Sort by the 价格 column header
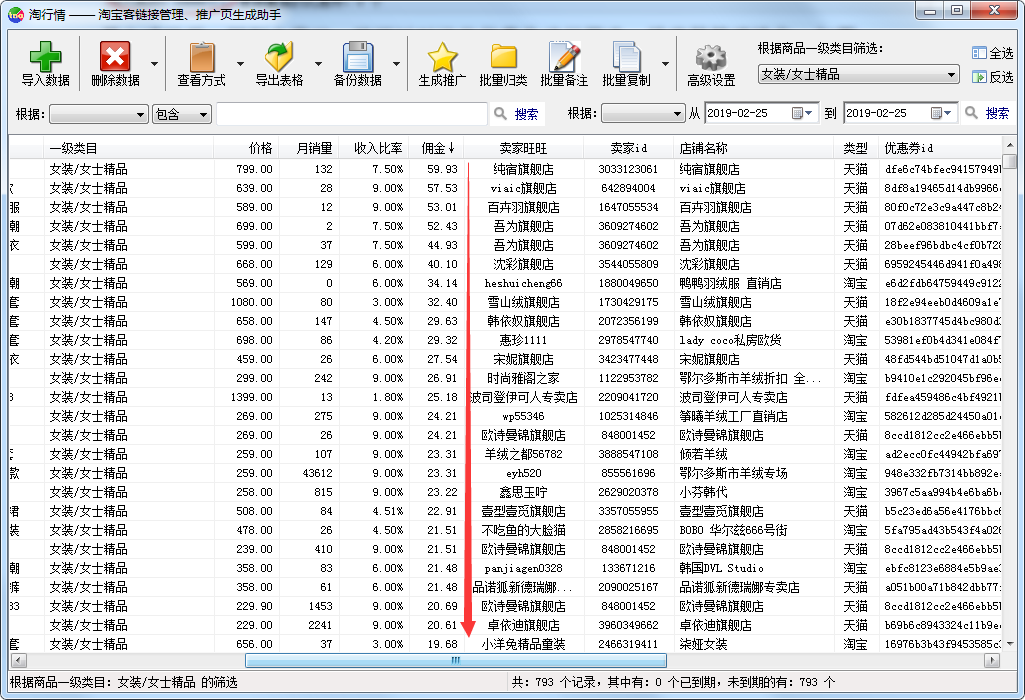 coord(246,148)
